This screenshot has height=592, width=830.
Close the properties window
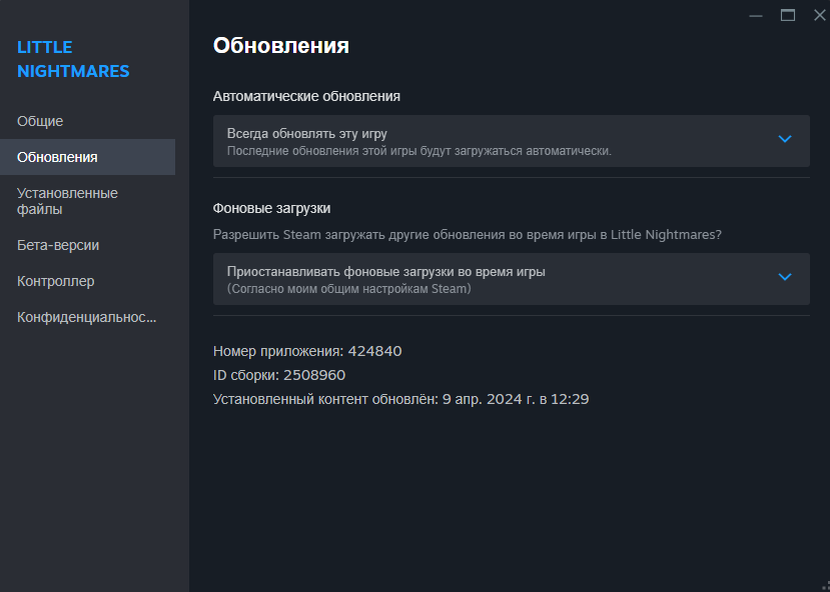[x=819, y=15]
